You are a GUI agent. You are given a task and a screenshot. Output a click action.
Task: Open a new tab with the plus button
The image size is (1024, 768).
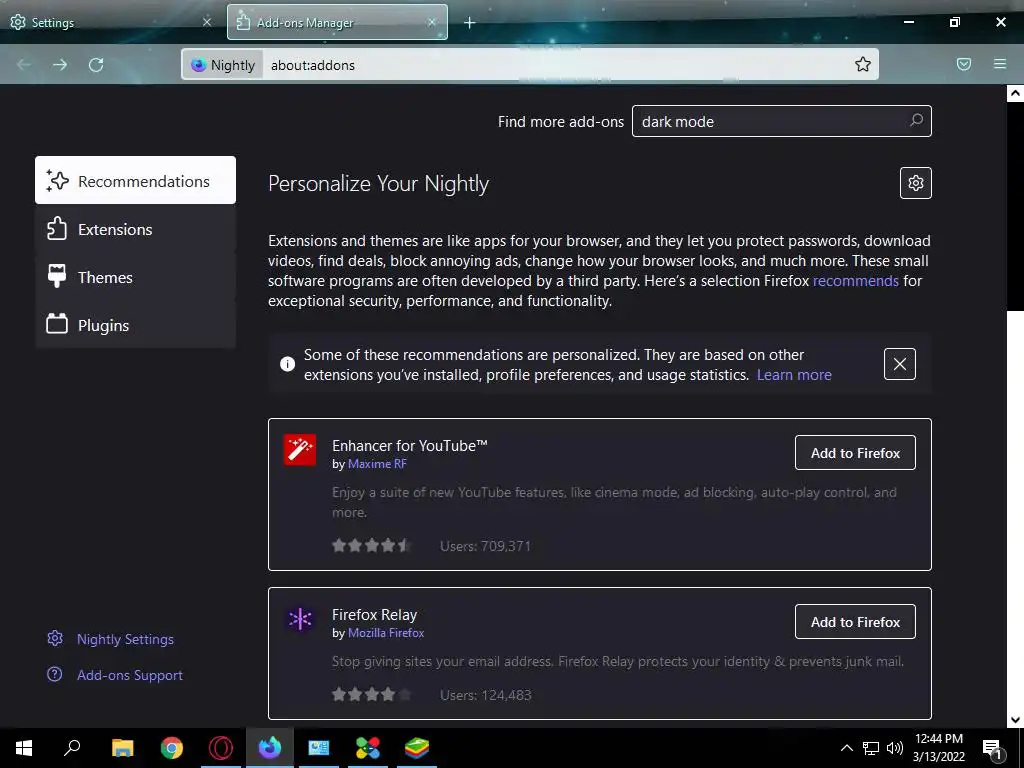470,23
